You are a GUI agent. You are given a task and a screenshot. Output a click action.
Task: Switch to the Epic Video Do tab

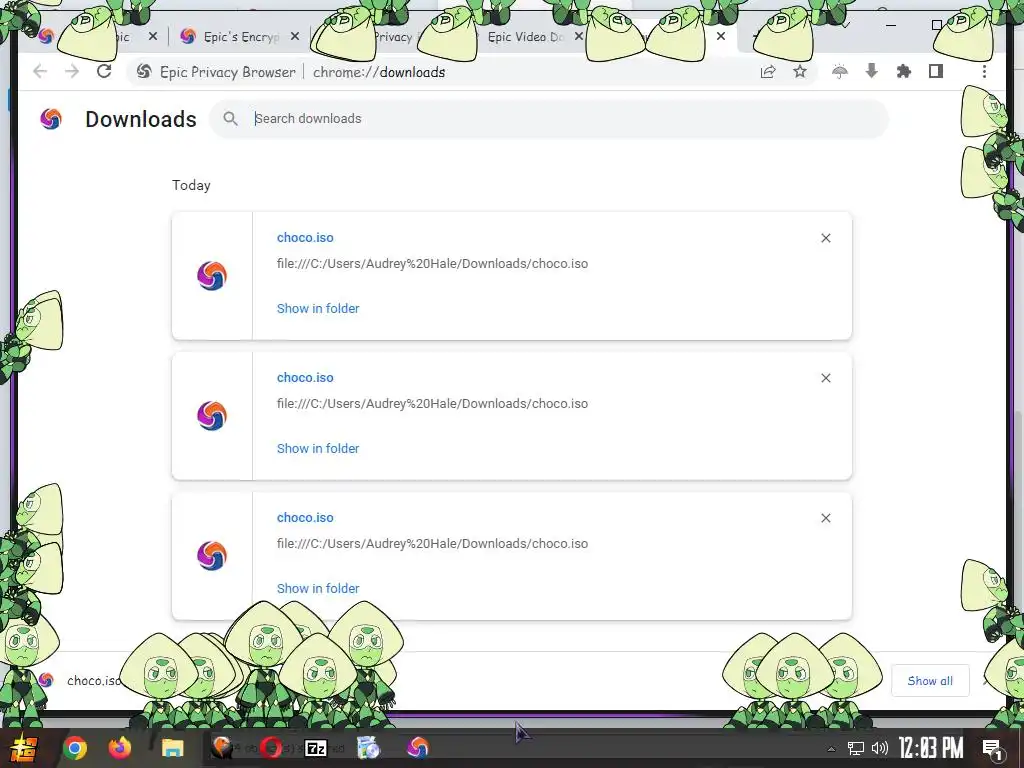click(525, 37)
